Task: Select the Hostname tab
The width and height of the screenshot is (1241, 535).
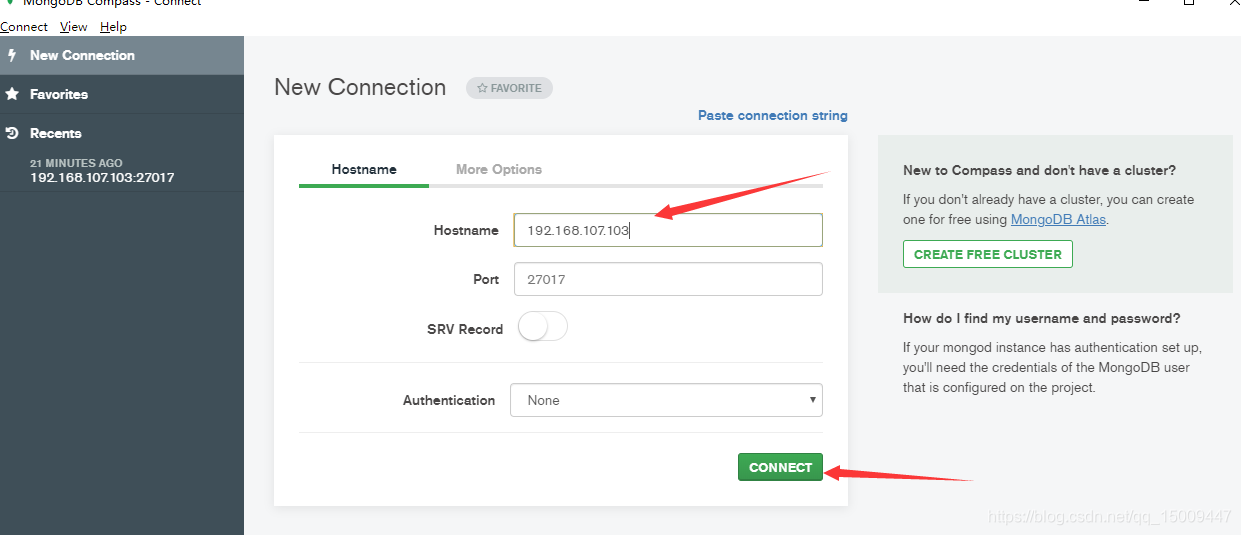Action: pos(364,169)
